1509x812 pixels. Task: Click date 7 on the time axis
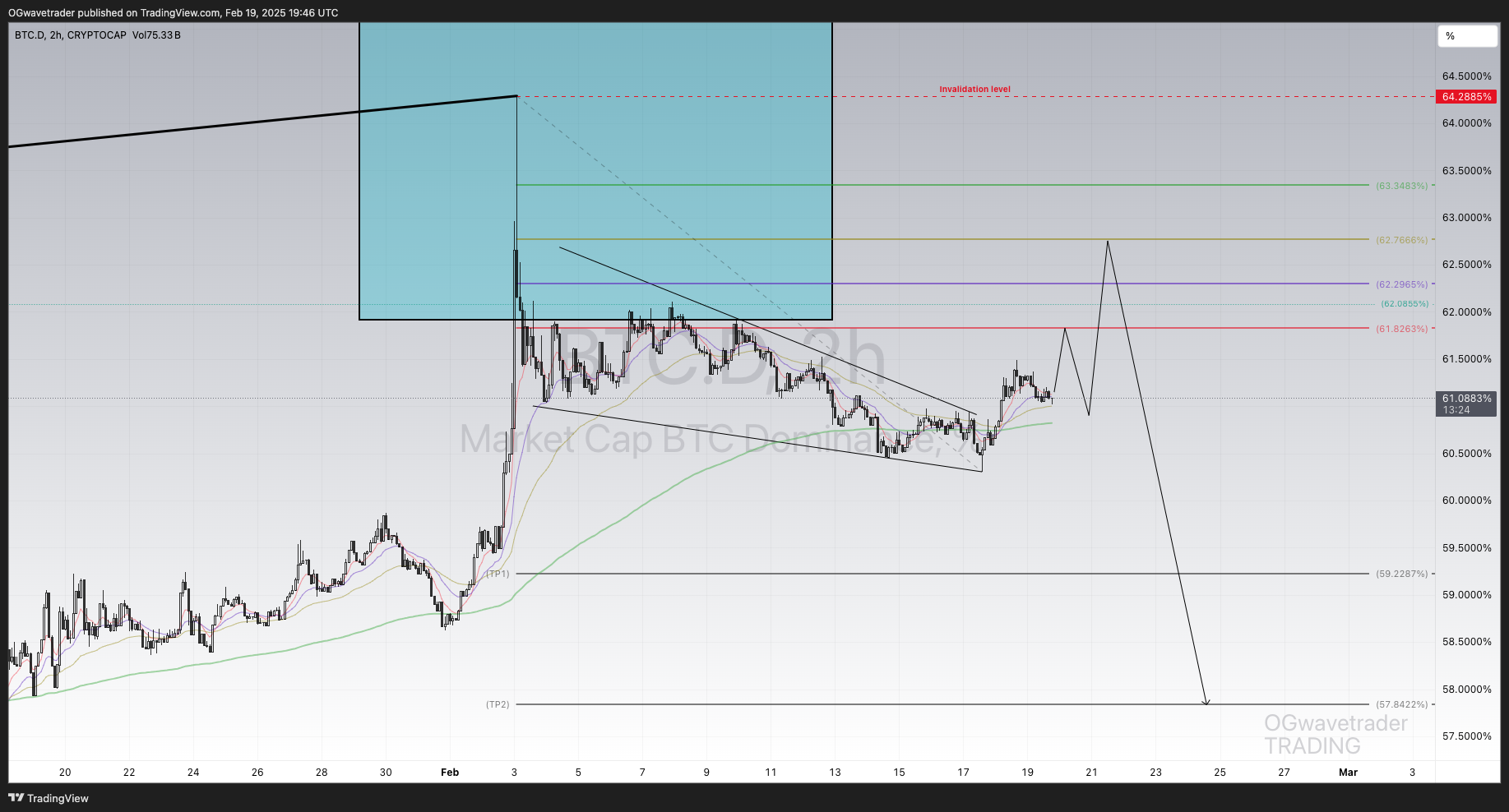click(642, 773)
